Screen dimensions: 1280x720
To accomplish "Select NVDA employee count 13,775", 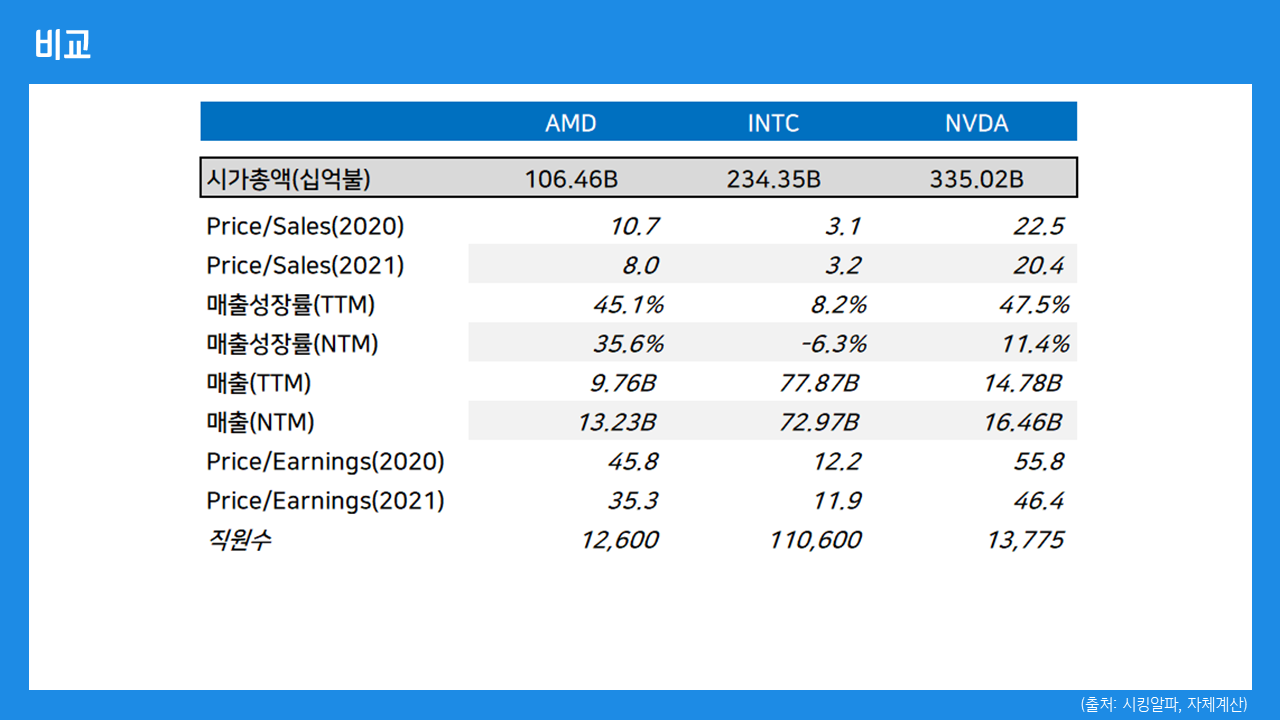I will coord(1023,540).
